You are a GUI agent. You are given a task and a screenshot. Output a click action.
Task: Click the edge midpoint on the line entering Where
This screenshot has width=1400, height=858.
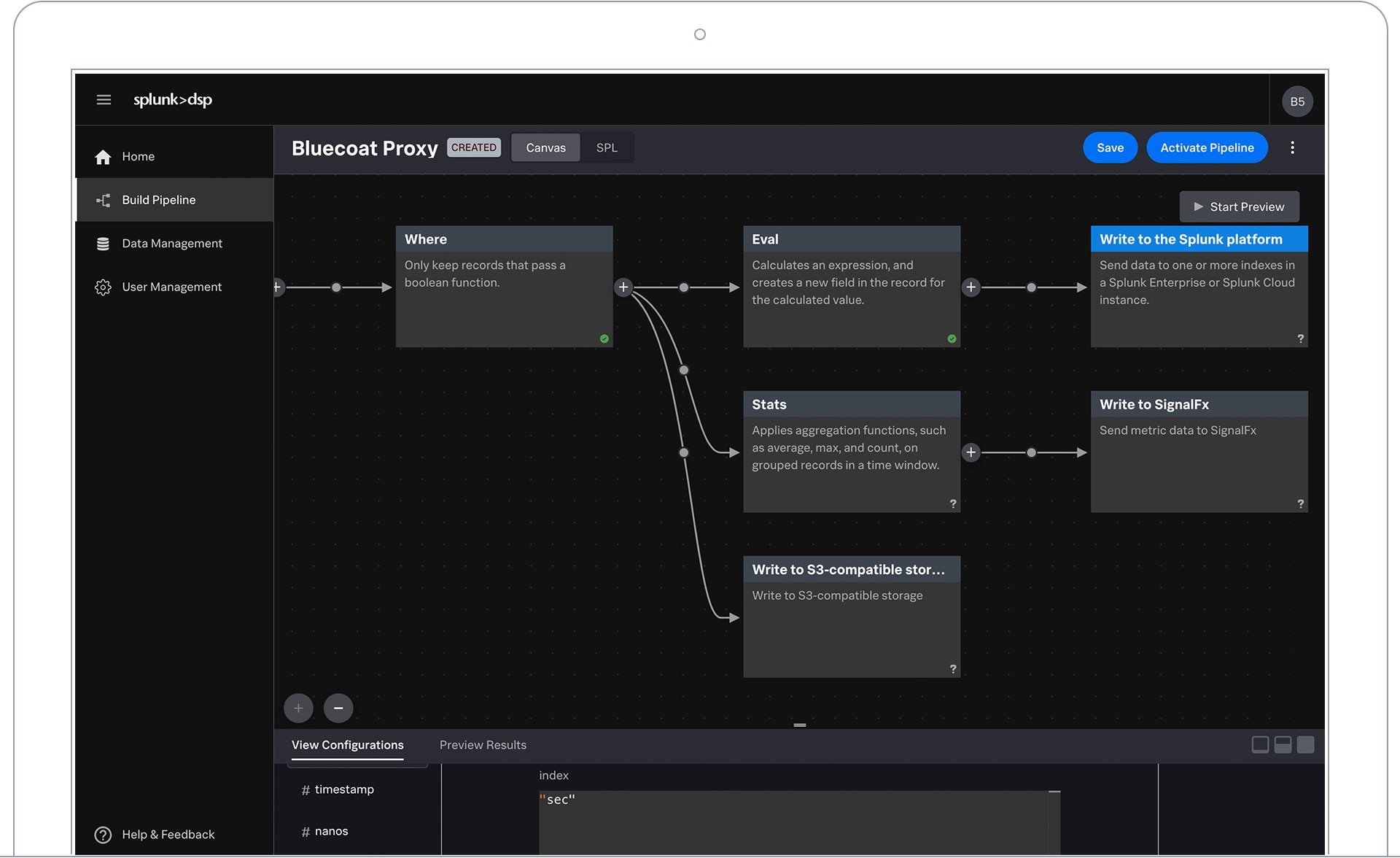(x=336, y=287)
